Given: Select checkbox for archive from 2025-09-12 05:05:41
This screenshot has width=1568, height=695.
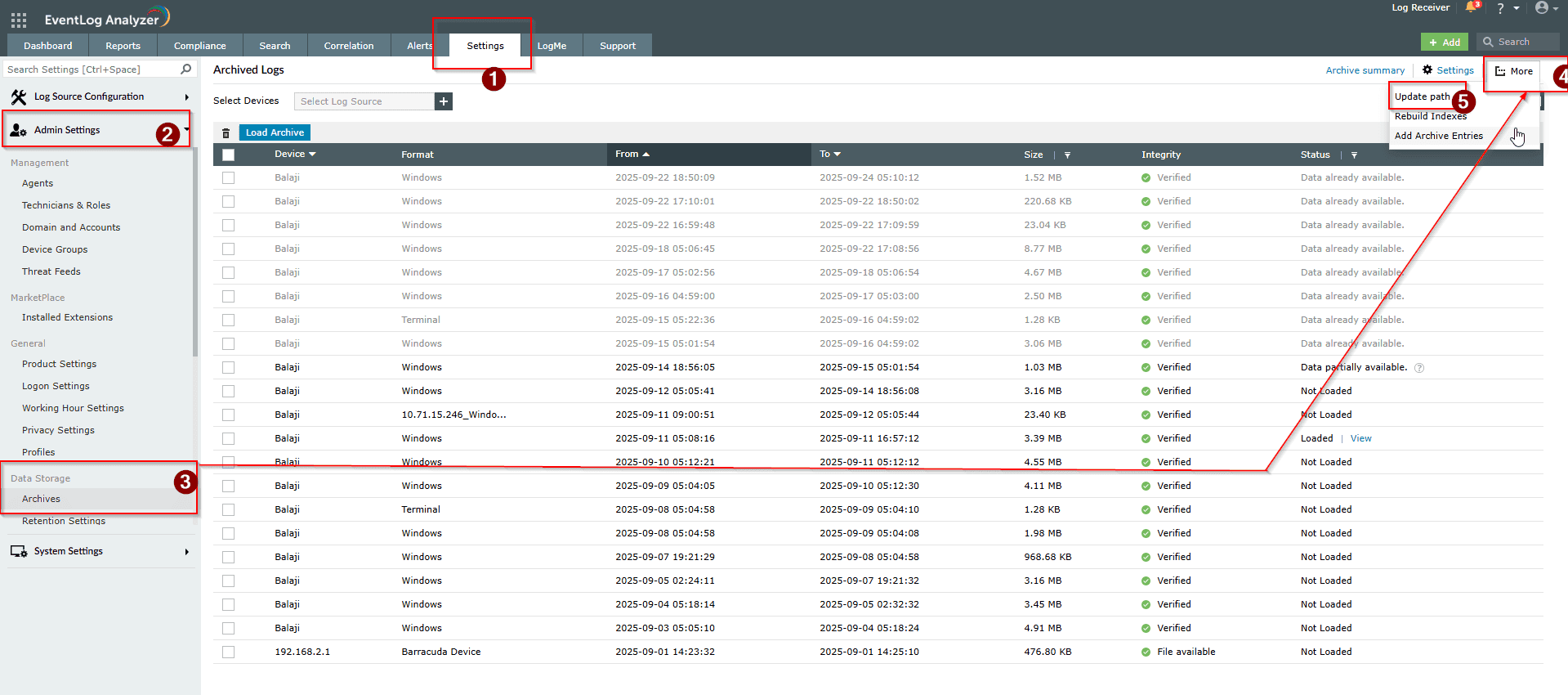Looking at the screenshot, I should [228, 392].
